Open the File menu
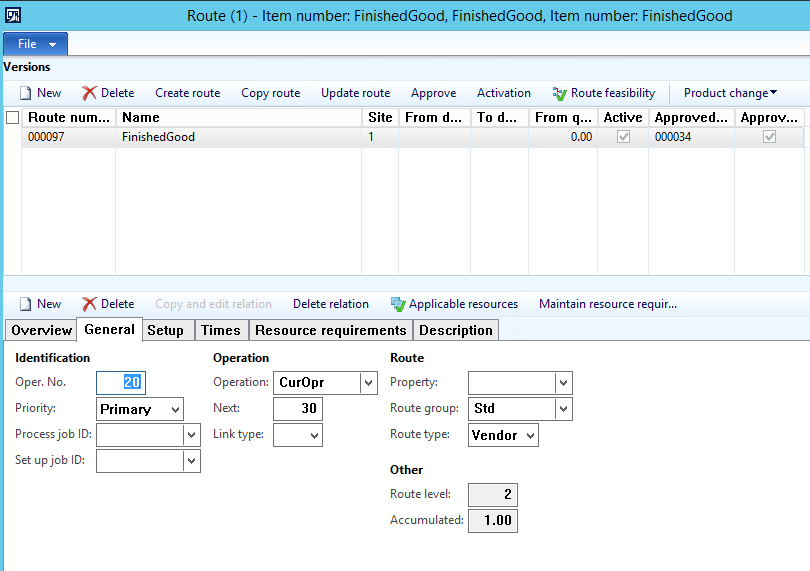 (36, 44)
